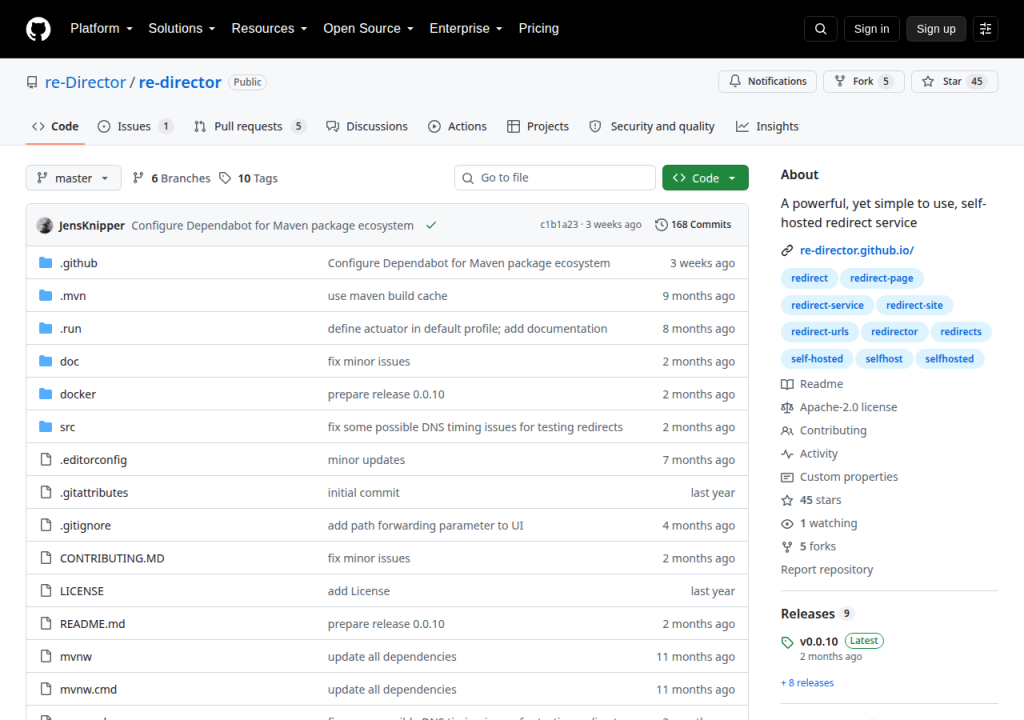Image resolution: width=1024 pixels, height=720 pixels.
Task: Click the Sign in button
Action: [871, 29]
